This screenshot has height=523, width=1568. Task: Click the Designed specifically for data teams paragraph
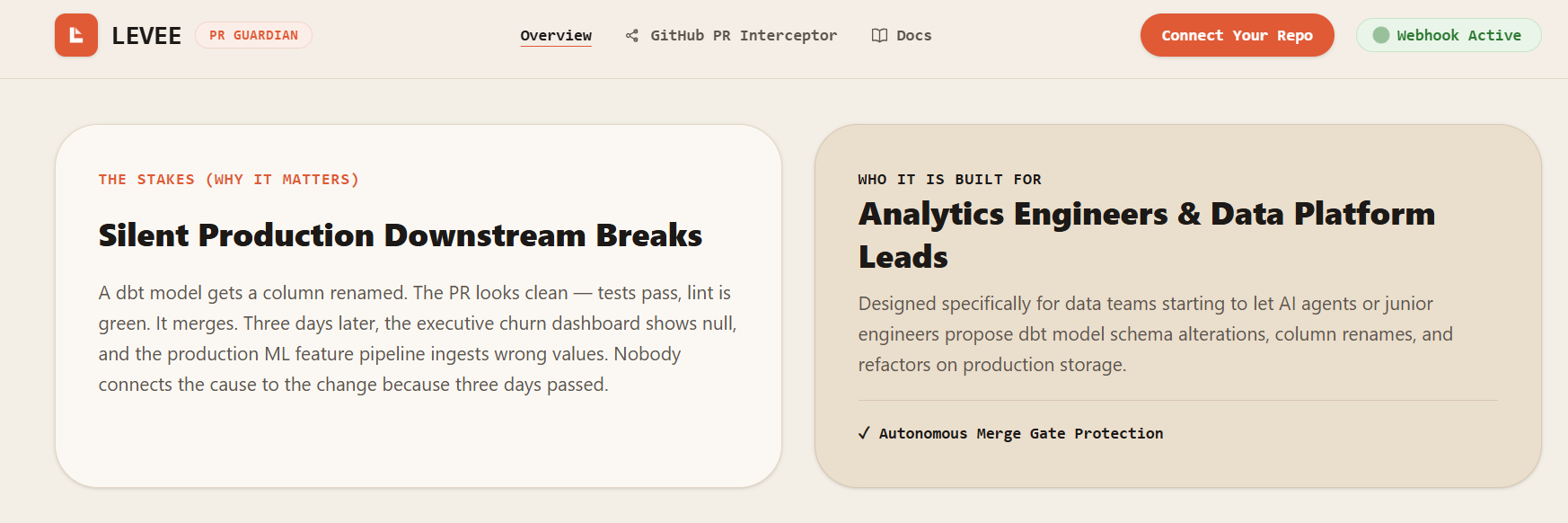pyautogui.click(x=1156, y=334)
